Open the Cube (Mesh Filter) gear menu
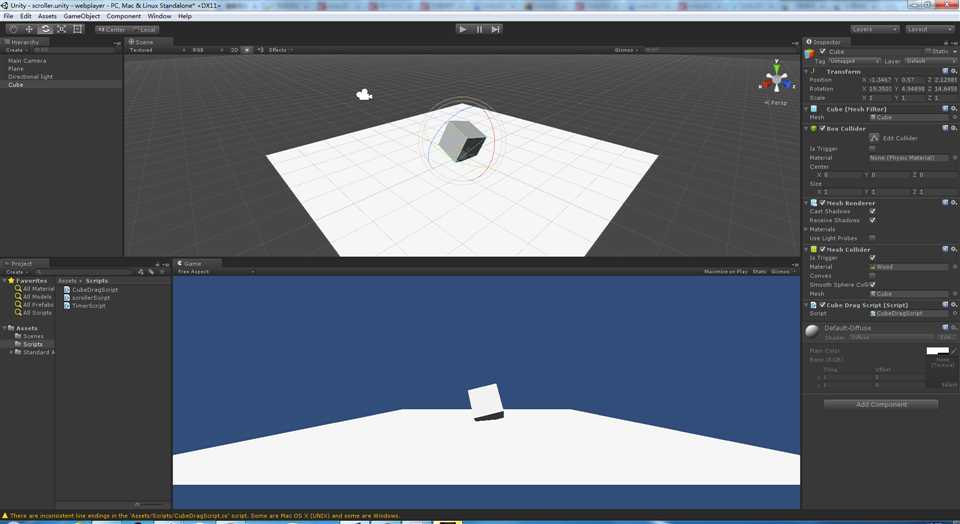 pyautogui.click(x=954, y=108)
